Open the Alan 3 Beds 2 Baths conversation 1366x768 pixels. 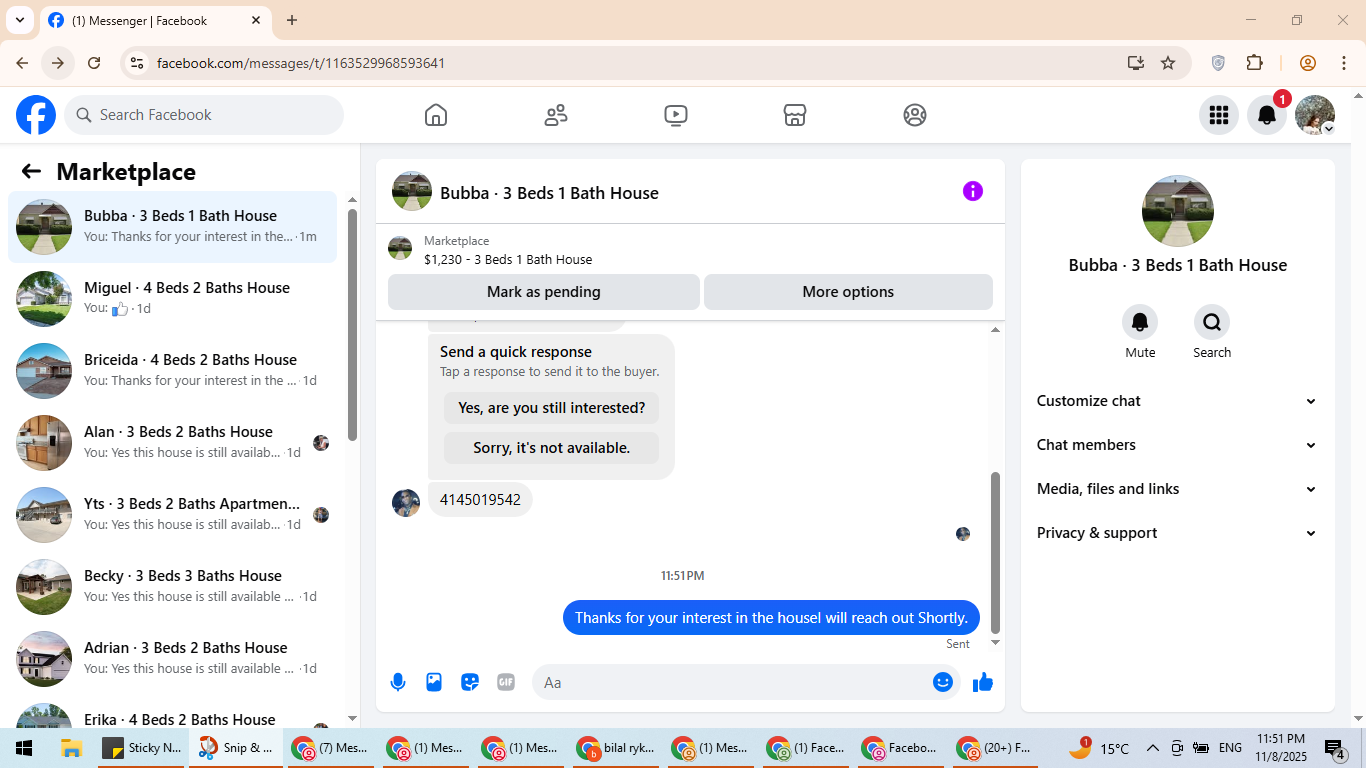(172, 443)
